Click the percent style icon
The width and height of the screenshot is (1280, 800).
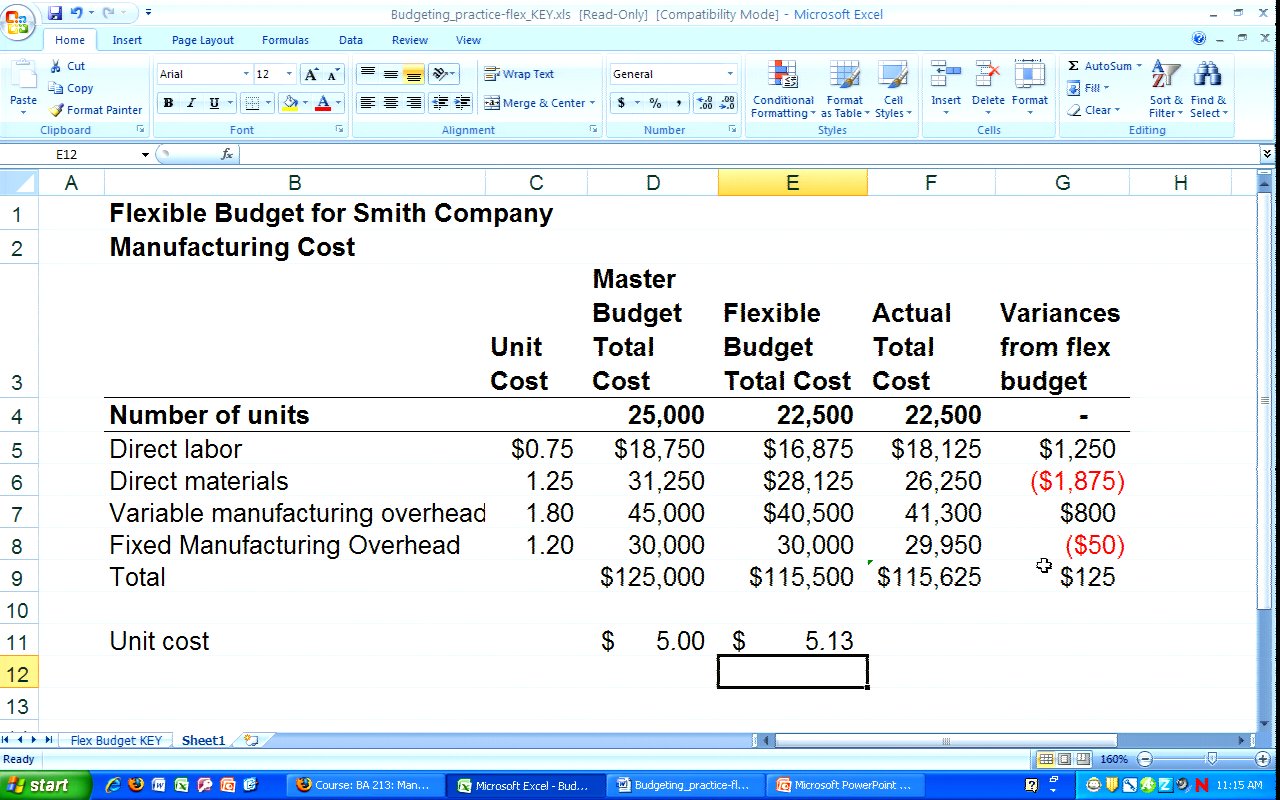[x=655, y=103]
